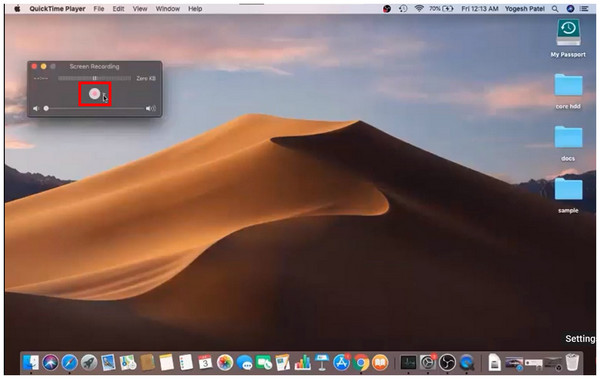Click the "Zero KB" file size label
Screen dimensions: 600x379
click(x=146, y=78)
